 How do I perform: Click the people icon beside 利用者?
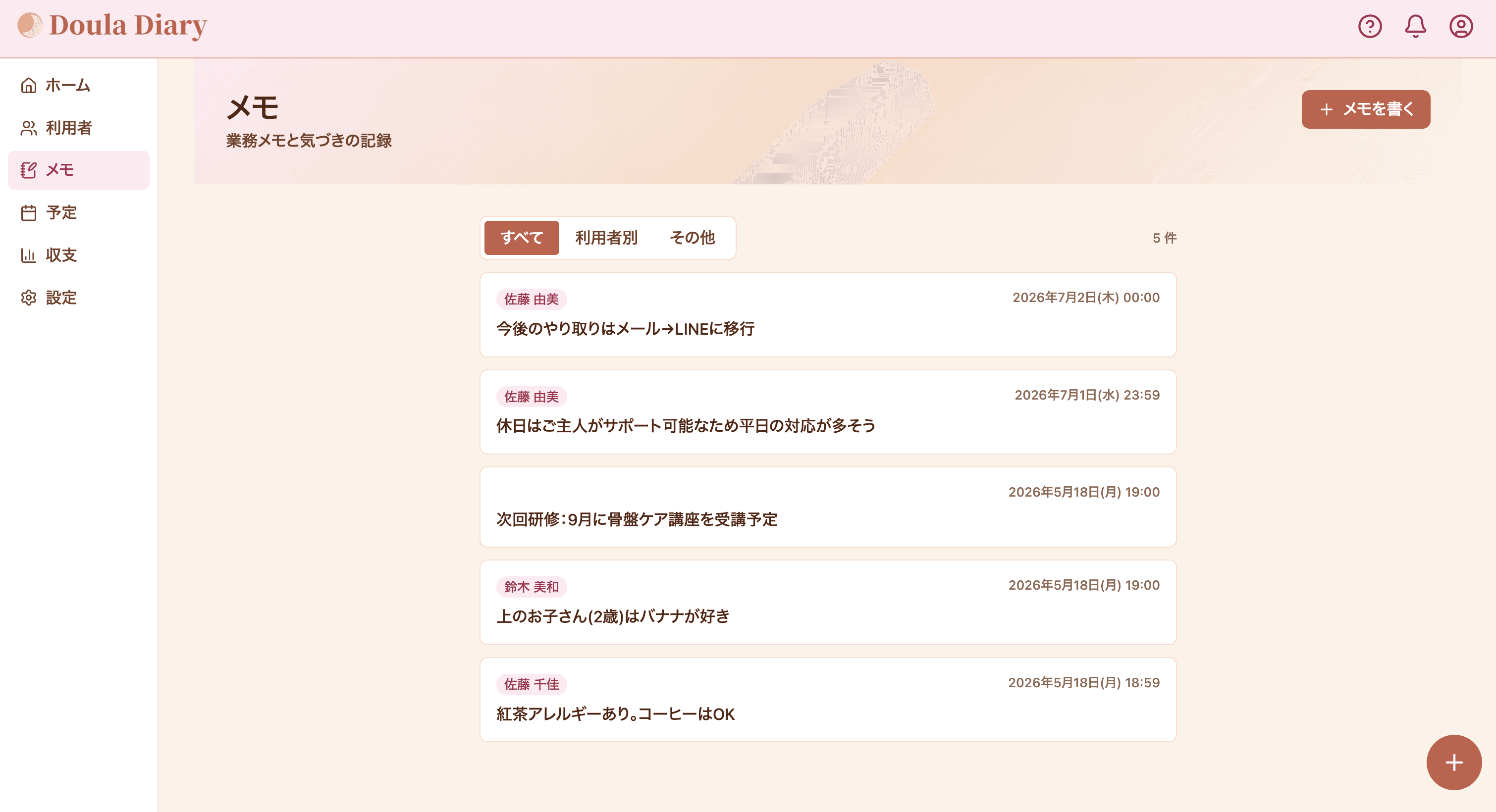(x=28, y=128)
